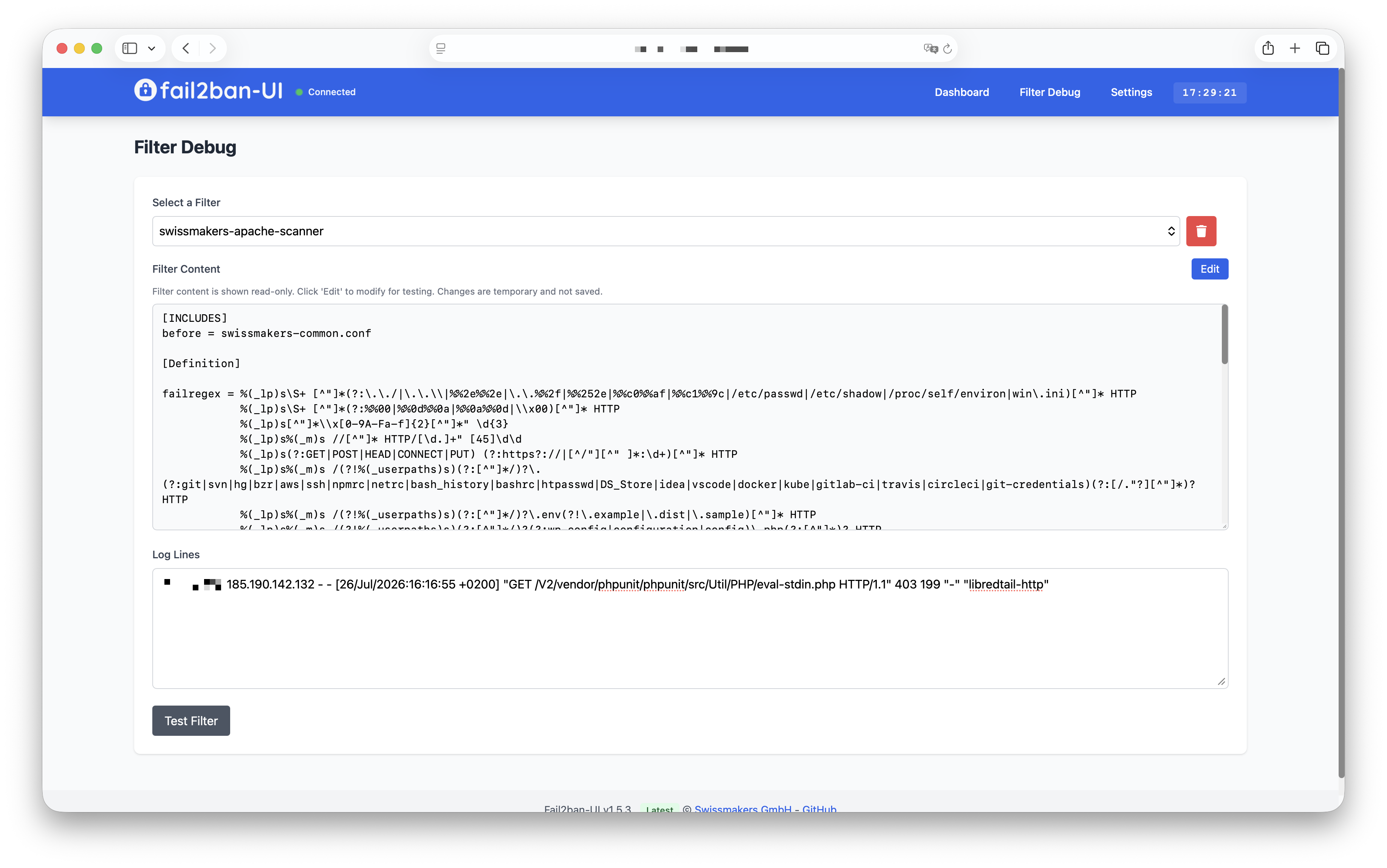Screen dimensions: 1387x868
Task: Click the 'Select a Filter' label
Action: pyautogui.click(x=186, y=203)
